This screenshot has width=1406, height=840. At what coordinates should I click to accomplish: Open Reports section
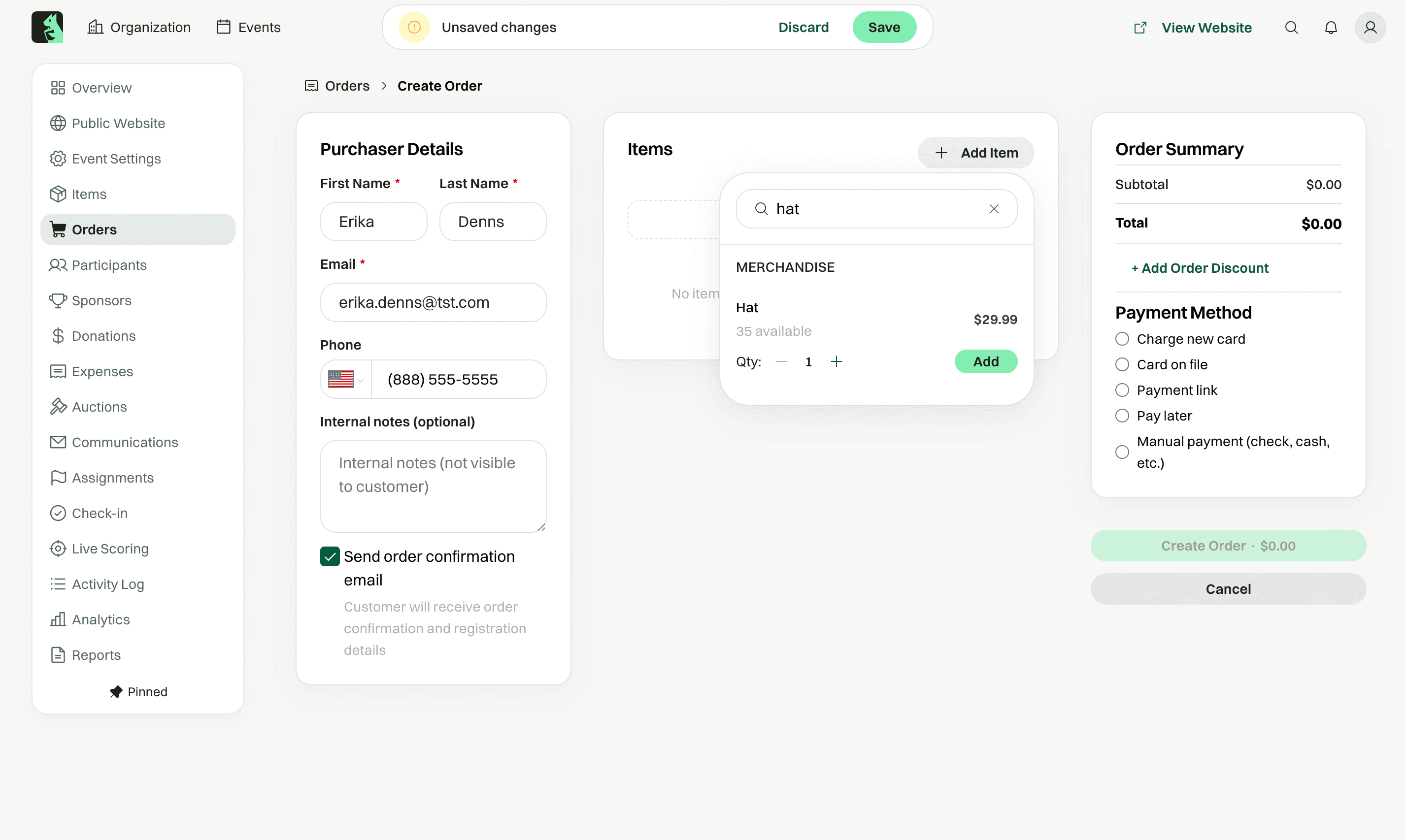tap(137, 655)
